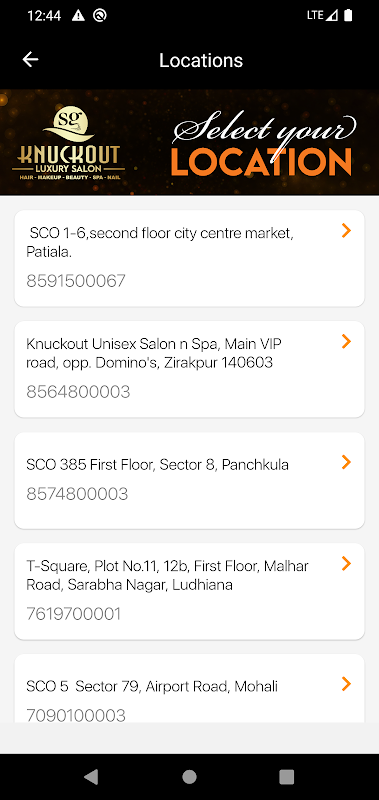Tap phone number 7619700001
Screen dimensions: 379x800
click(x=73, y=614)
